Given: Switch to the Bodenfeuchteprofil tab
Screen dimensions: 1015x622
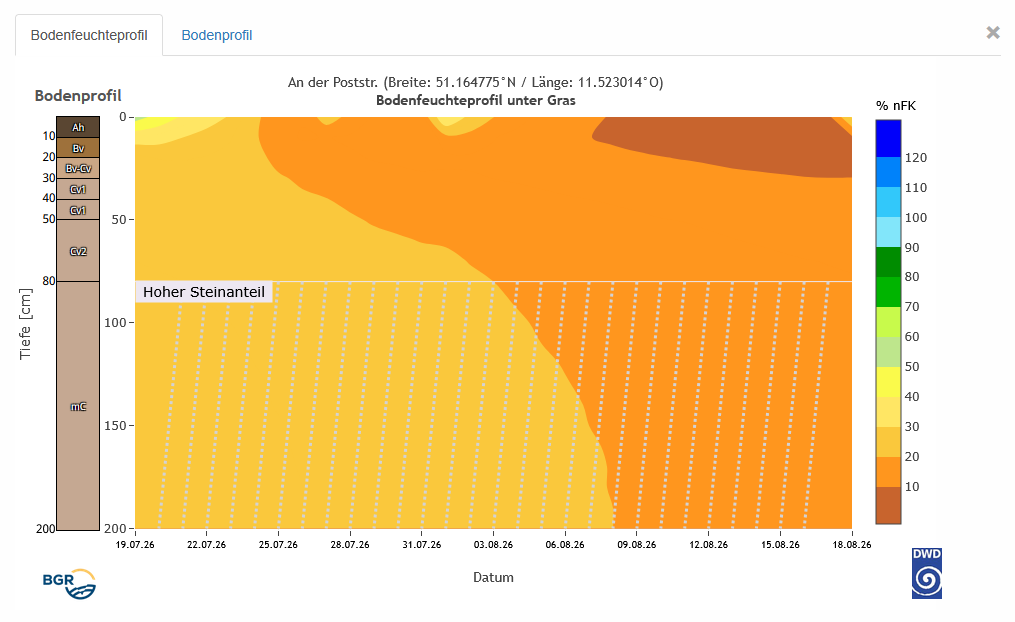Looking at the screenshot, I should coord(89,35).
